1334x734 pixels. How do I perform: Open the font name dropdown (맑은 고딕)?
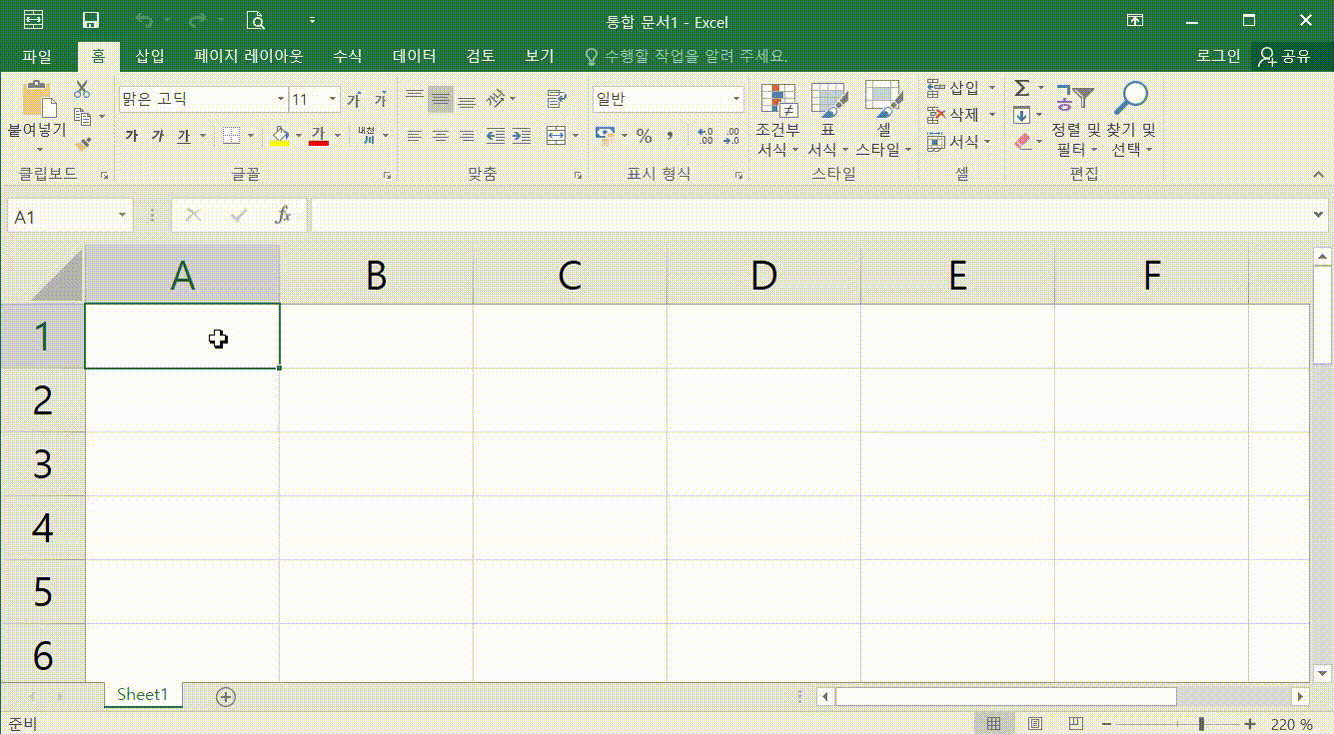281,99
